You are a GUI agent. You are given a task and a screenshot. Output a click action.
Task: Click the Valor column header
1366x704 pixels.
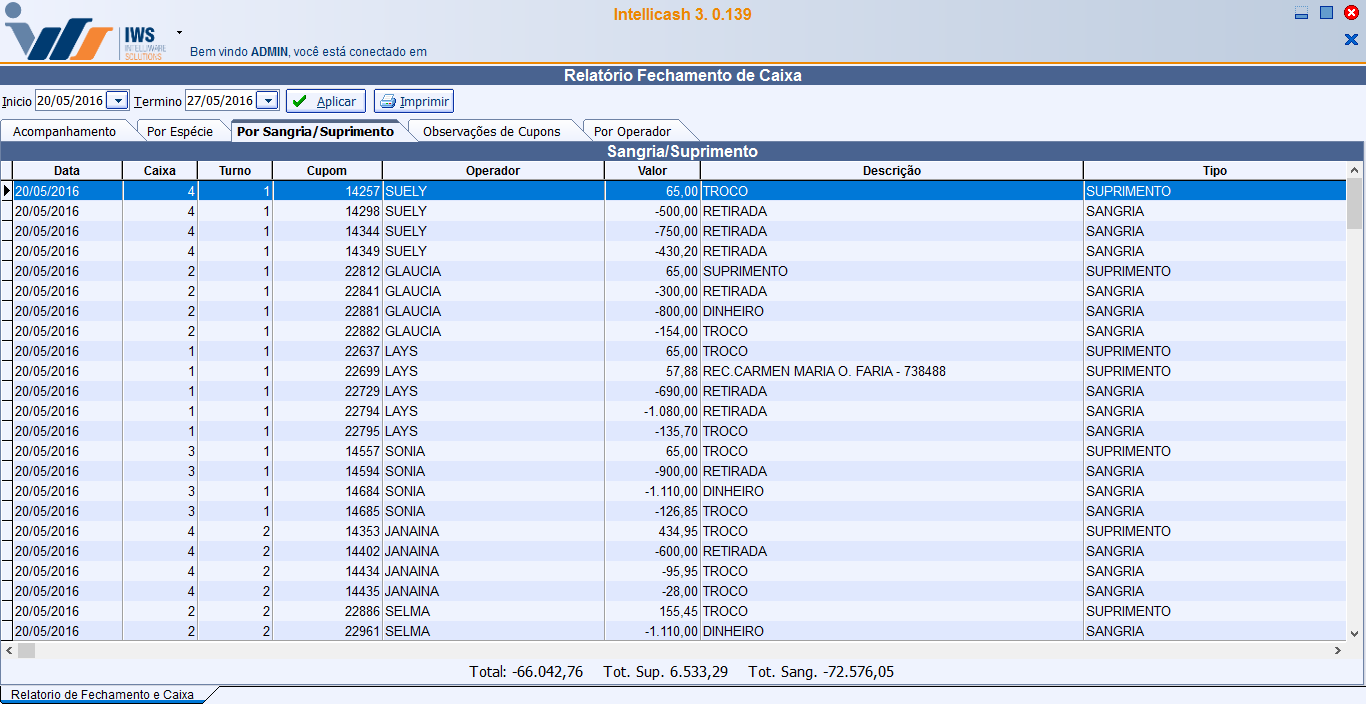click(x=652, y=171)
